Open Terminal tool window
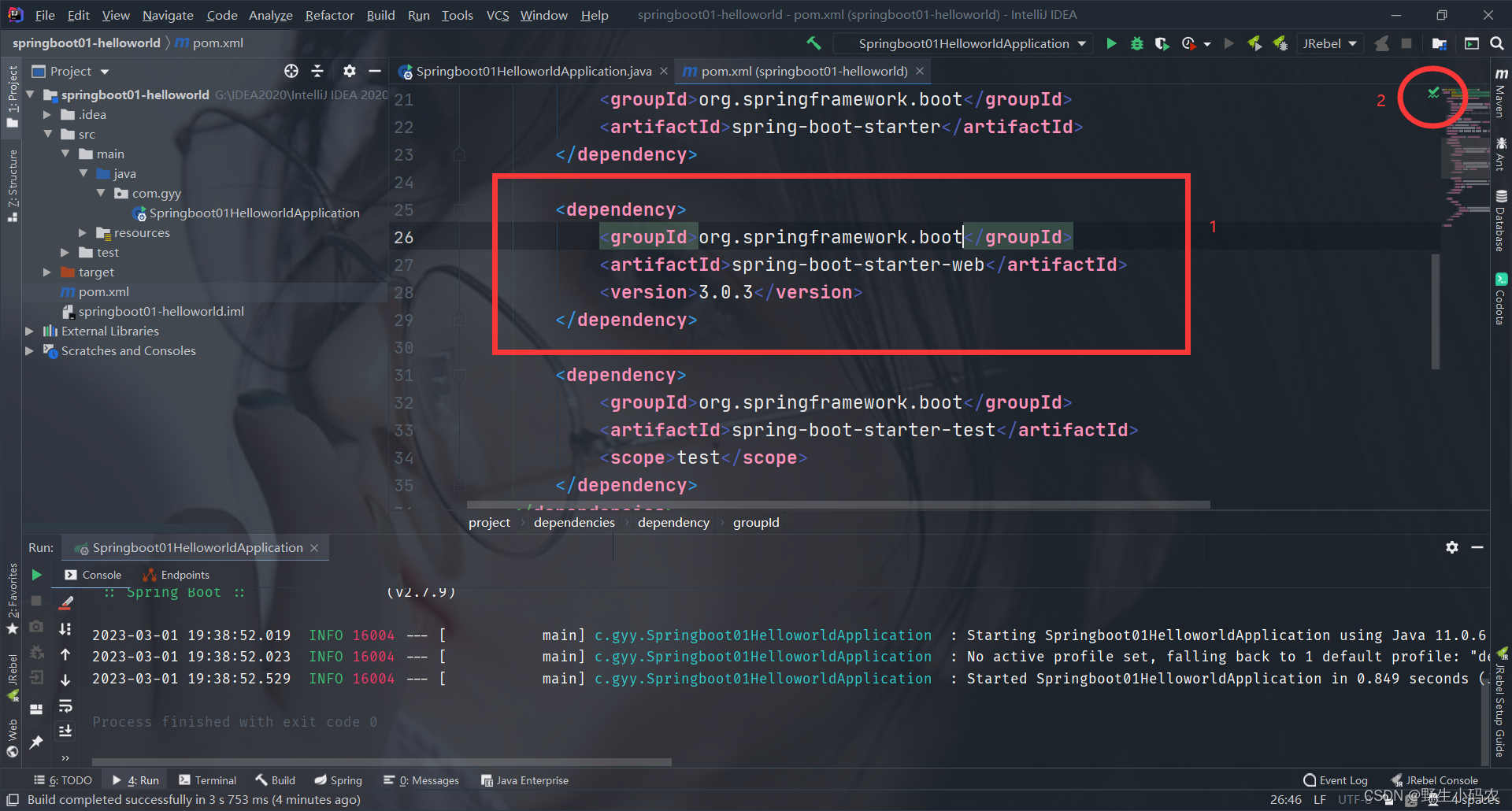Viewport: 1512px width, 811px height. 207,780
